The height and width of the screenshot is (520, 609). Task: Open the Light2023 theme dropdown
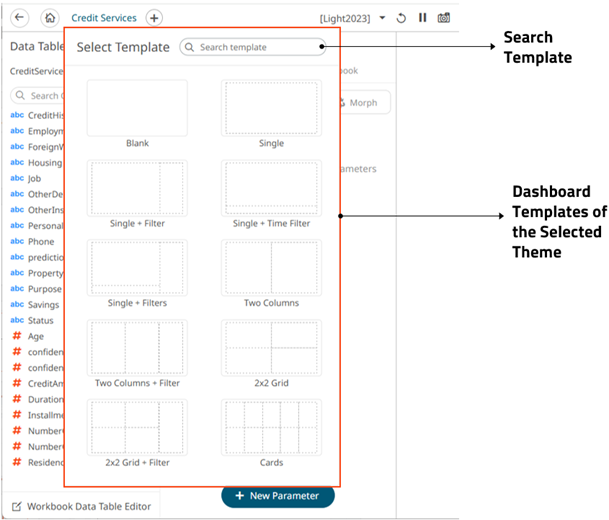[382, 18]
